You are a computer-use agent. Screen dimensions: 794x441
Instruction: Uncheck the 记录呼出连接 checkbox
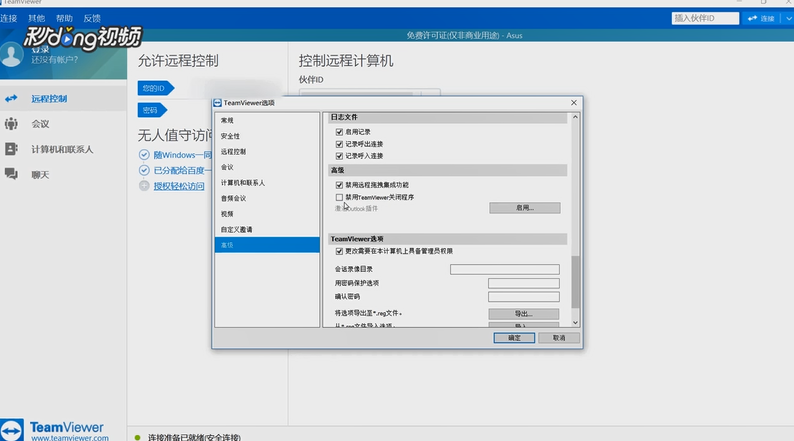(x=339, y=144)
